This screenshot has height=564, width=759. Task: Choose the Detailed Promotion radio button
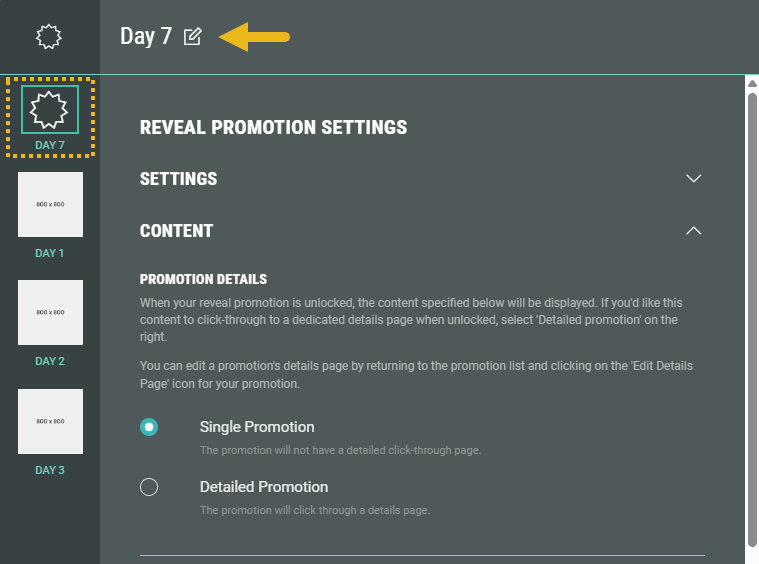[149, 487]
